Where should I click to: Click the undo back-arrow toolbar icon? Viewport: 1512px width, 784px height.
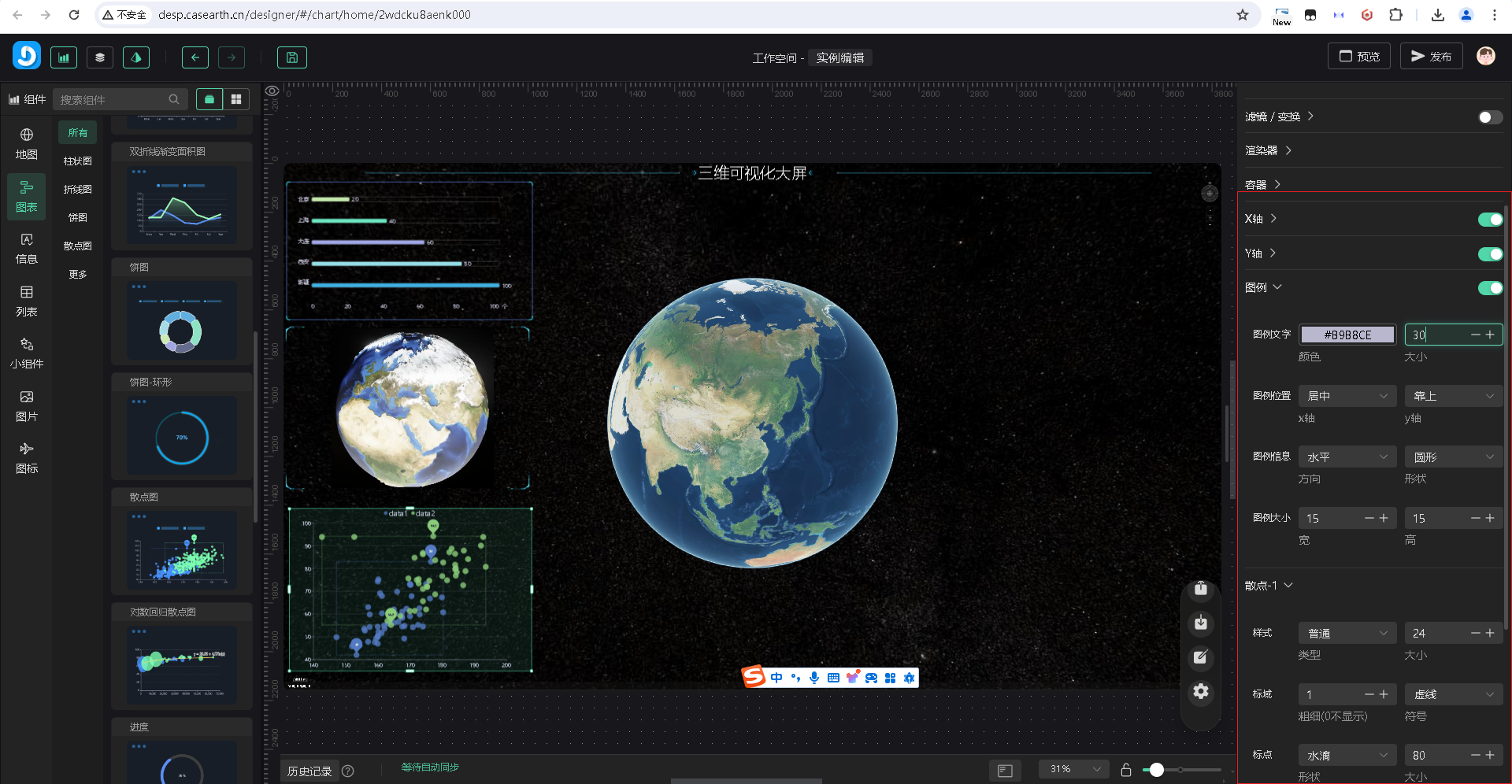coord(195,57)
